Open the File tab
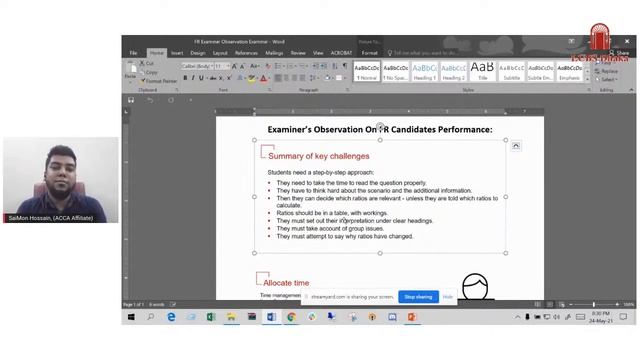The height and width of the screenshot is (360, 640). 133,53
